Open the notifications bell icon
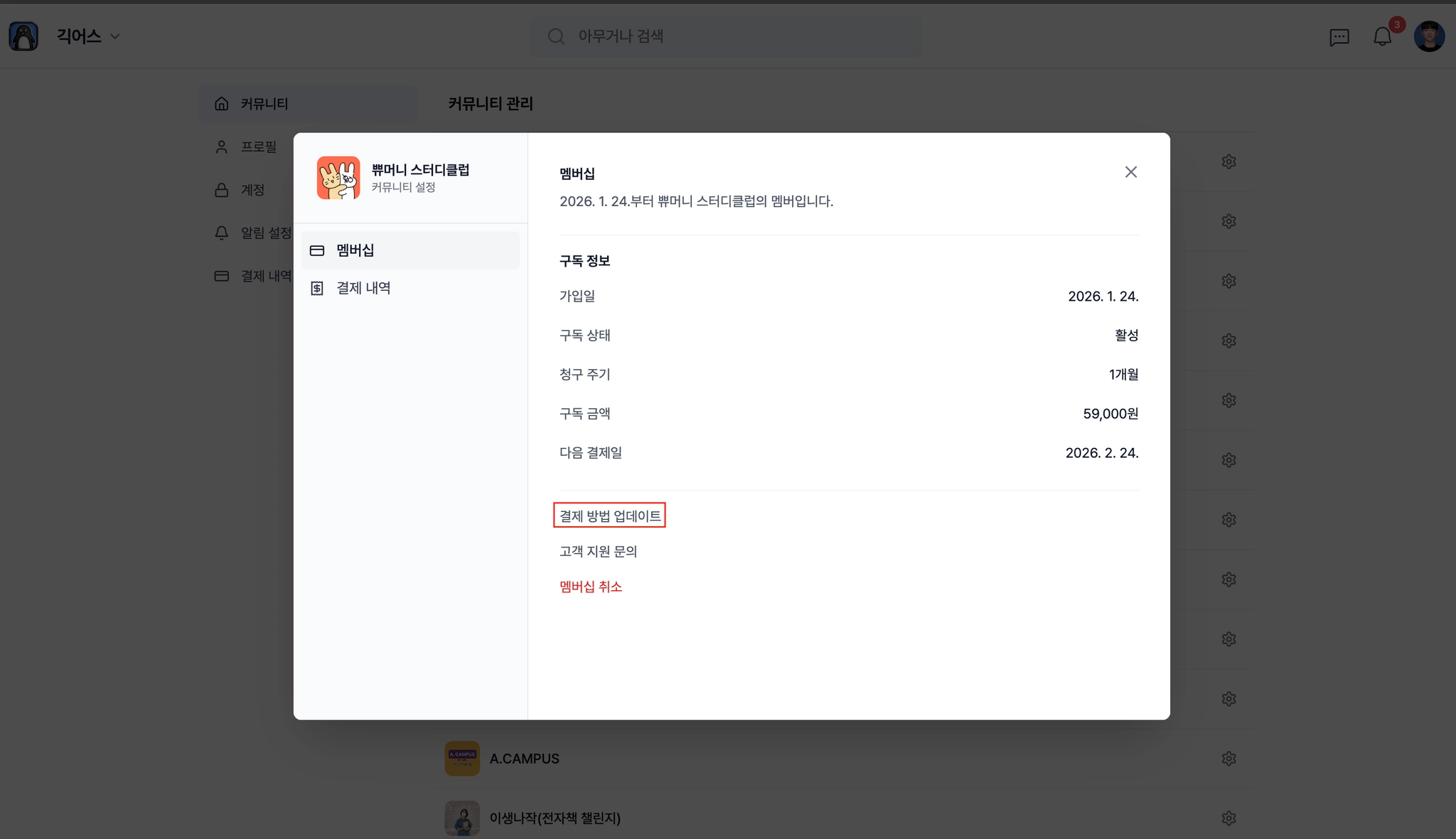Viewport: 1456px width, 839px height. 1381,36
